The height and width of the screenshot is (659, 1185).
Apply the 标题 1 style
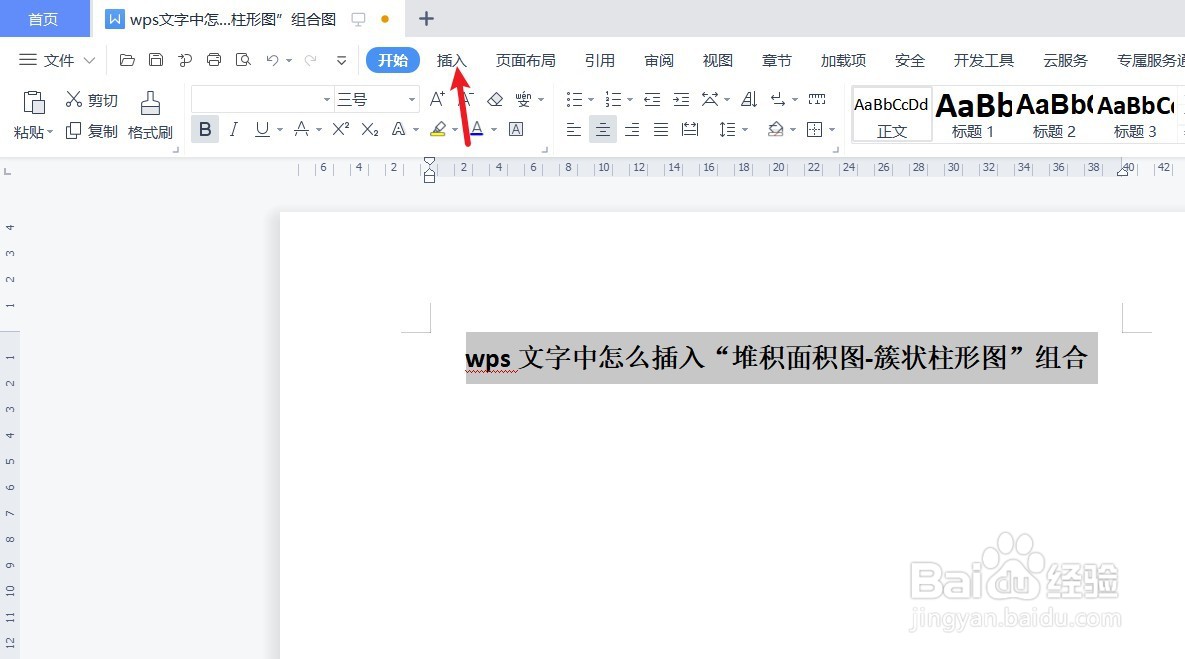coord(973,114)
